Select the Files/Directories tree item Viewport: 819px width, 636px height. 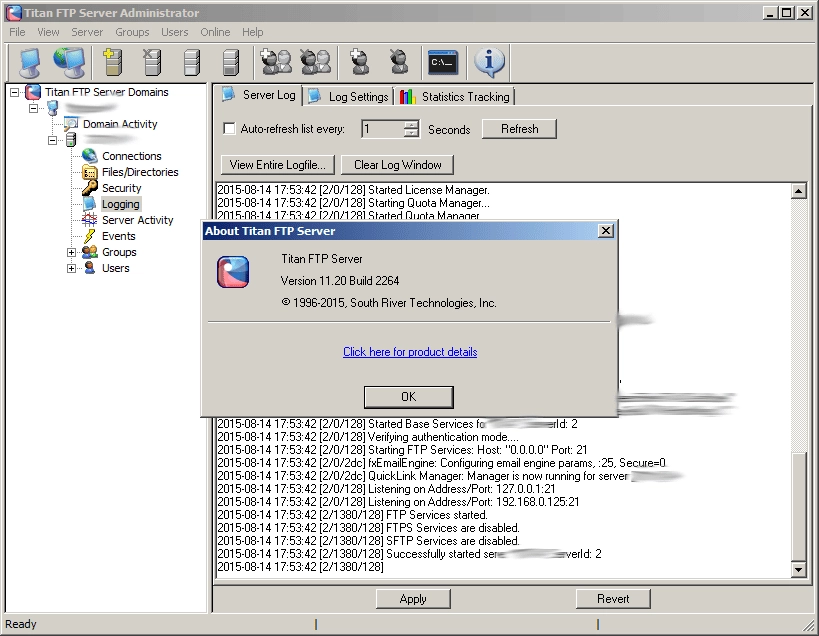[140, 172]
